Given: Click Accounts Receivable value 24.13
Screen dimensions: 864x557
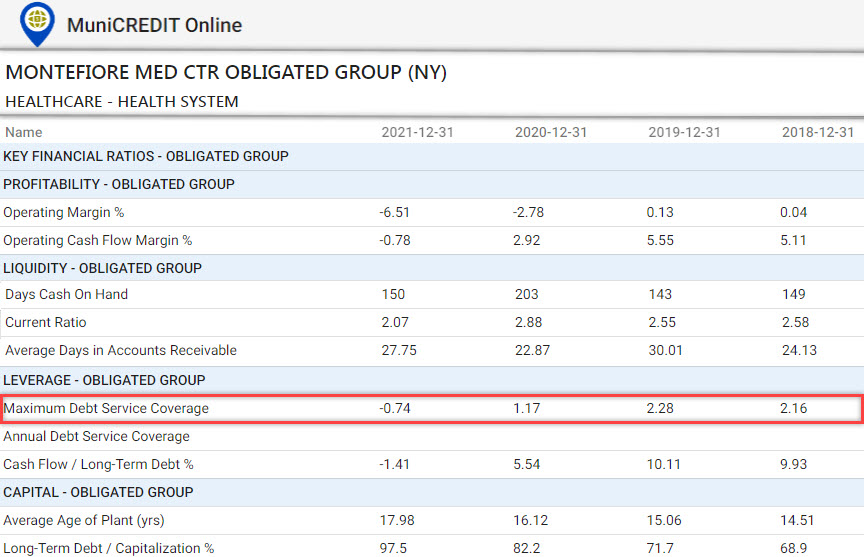Looking at the screenshot, I should (x=799, y=351).
